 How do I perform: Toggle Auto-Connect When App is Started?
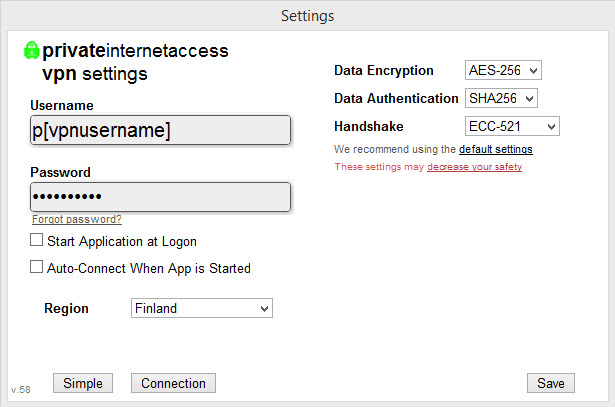click(36, 267)
